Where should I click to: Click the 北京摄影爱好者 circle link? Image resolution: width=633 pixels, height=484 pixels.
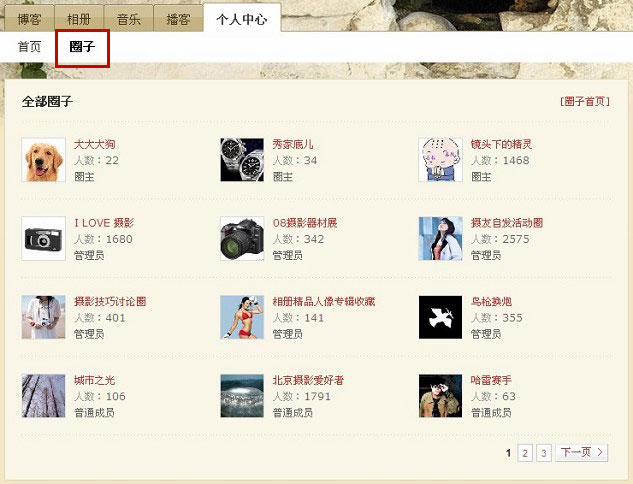308,380
